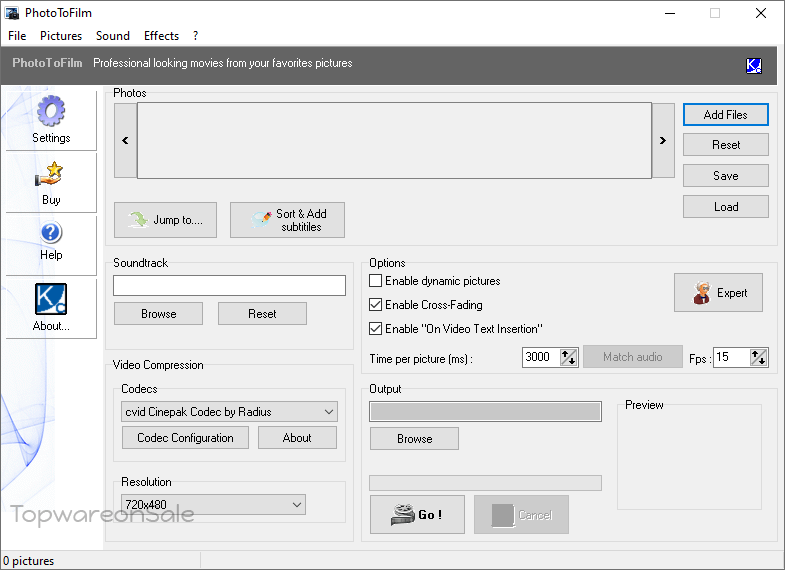The image size is (785, 570).
Task: Minimize the PhotoToFilm window
Action: [670, 13]
